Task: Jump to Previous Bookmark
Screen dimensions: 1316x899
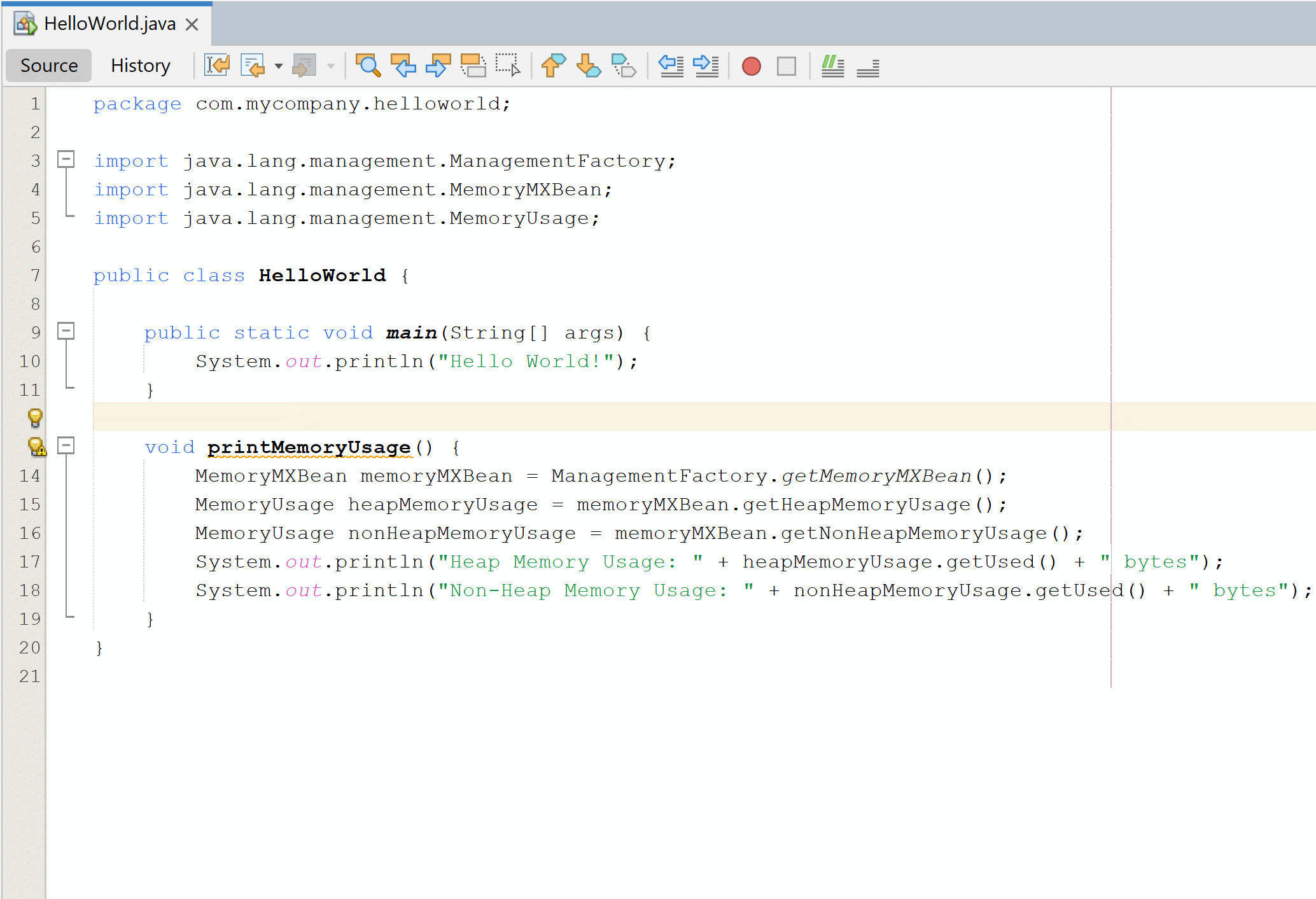Action: tap(553, 66)
